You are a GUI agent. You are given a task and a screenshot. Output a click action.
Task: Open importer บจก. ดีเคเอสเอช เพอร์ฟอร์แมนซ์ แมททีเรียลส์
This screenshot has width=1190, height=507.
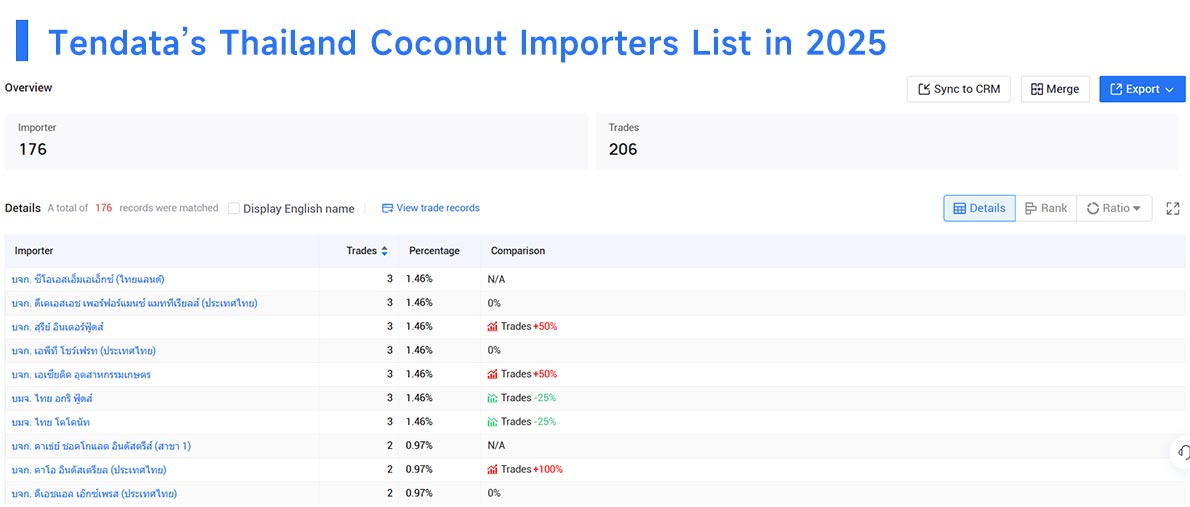tap(134, 303)
